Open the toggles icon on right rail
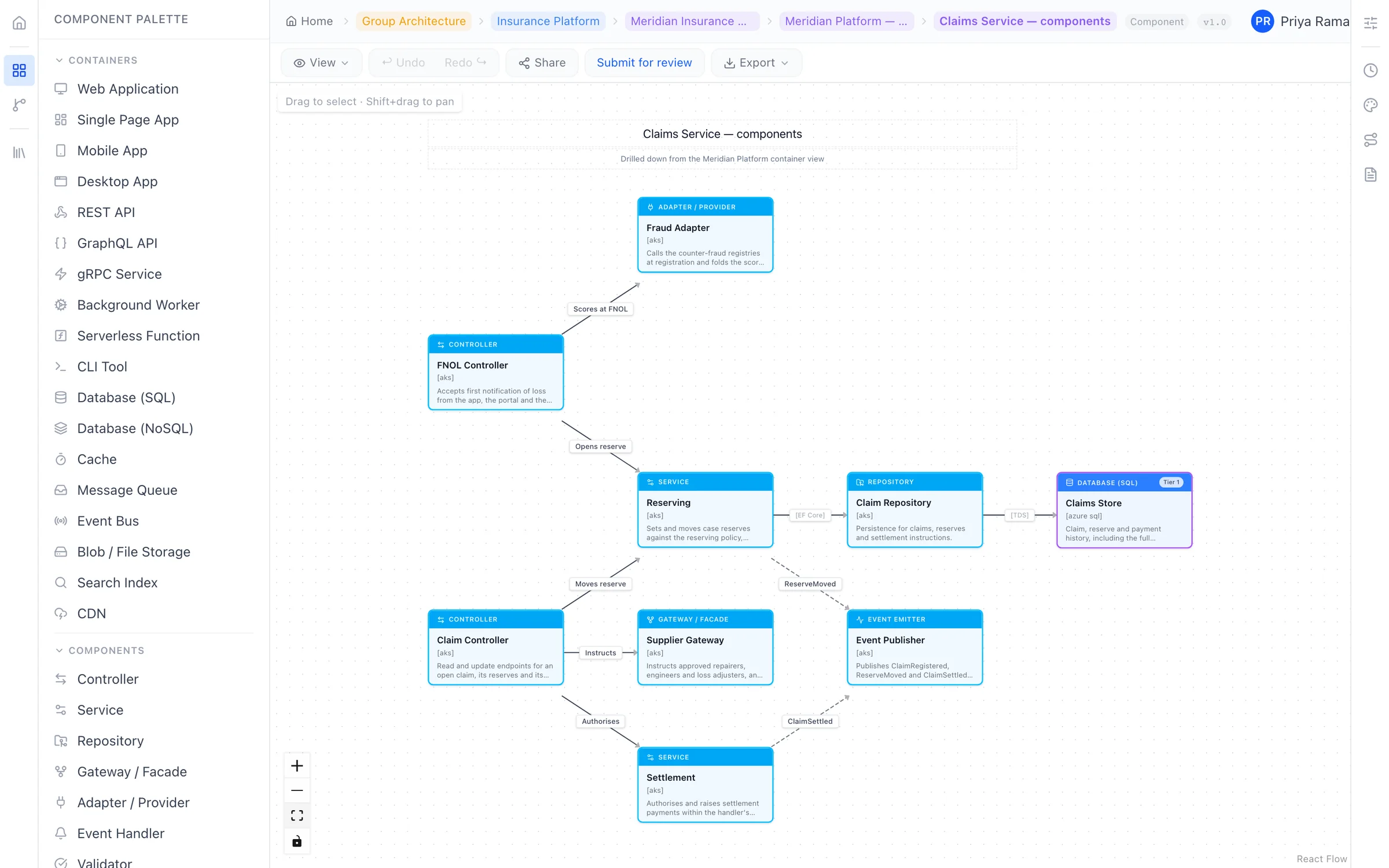 (1370, 139)
